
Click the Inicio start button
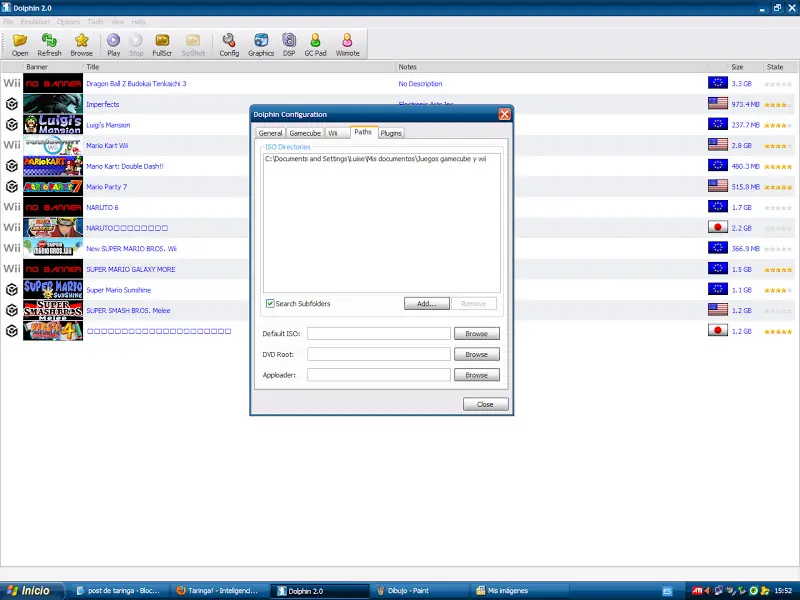coord(32,590)
